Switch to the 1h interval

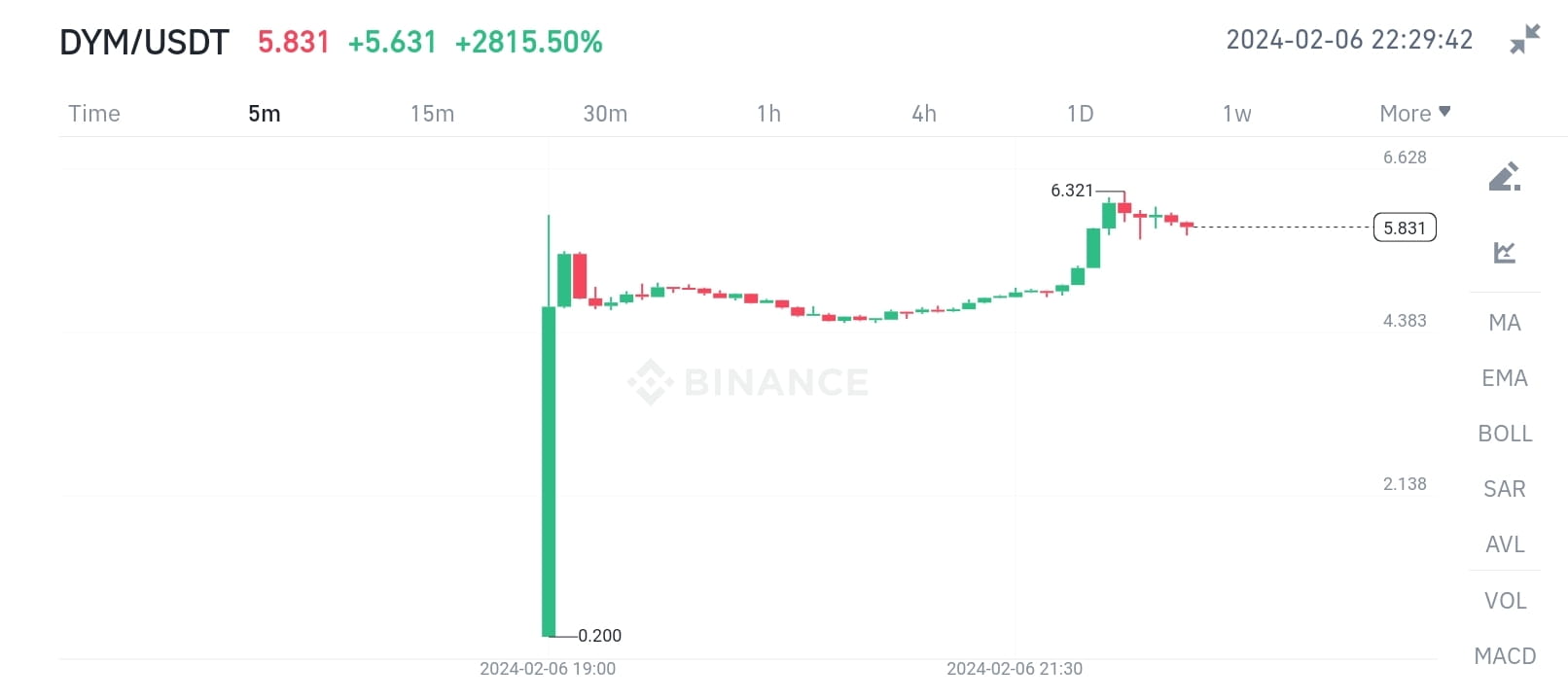tap(767, 113)
